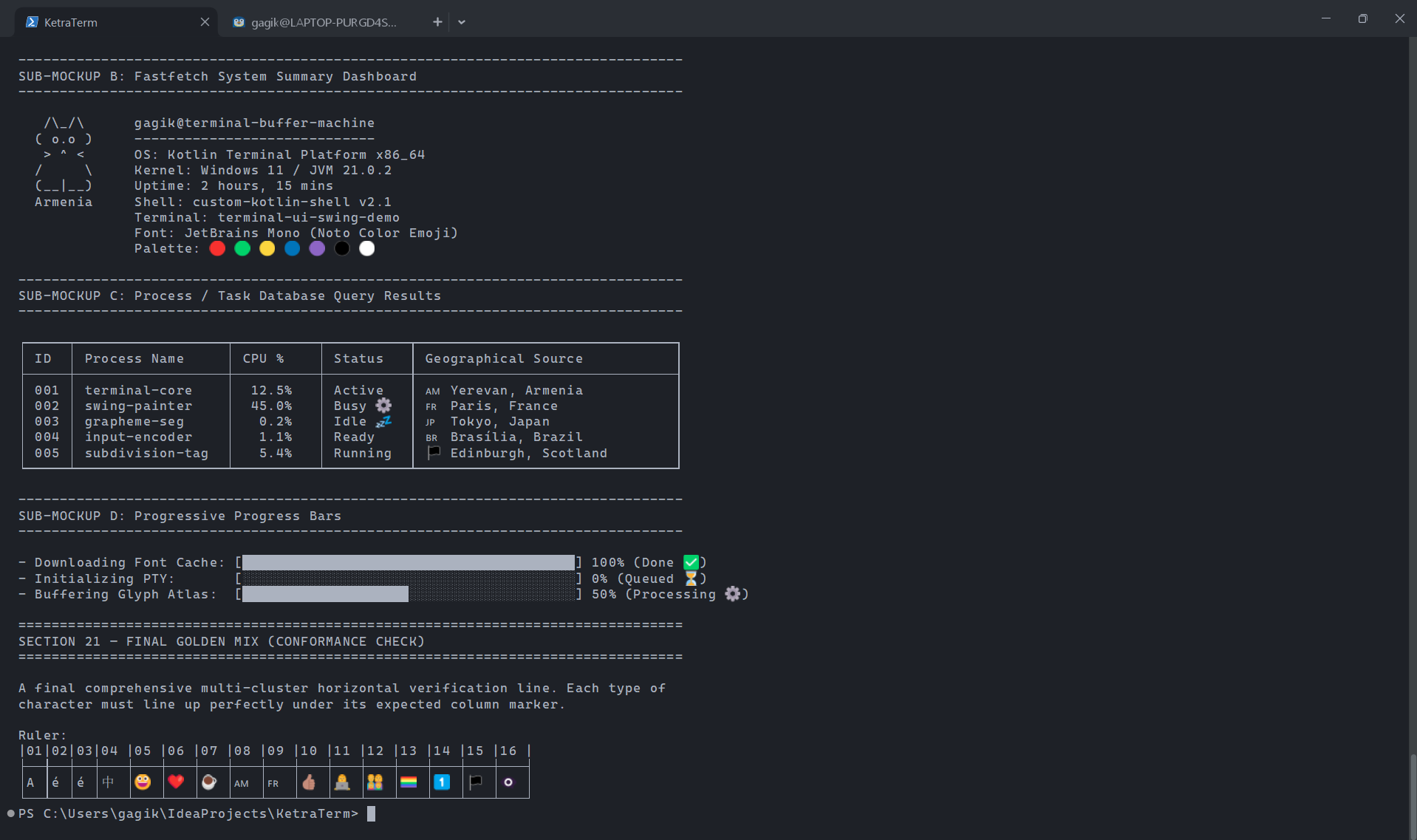This screenshot has height=840, width=1417.
Task: Maximize or restore the terminal window
Action: point(1363,18)
